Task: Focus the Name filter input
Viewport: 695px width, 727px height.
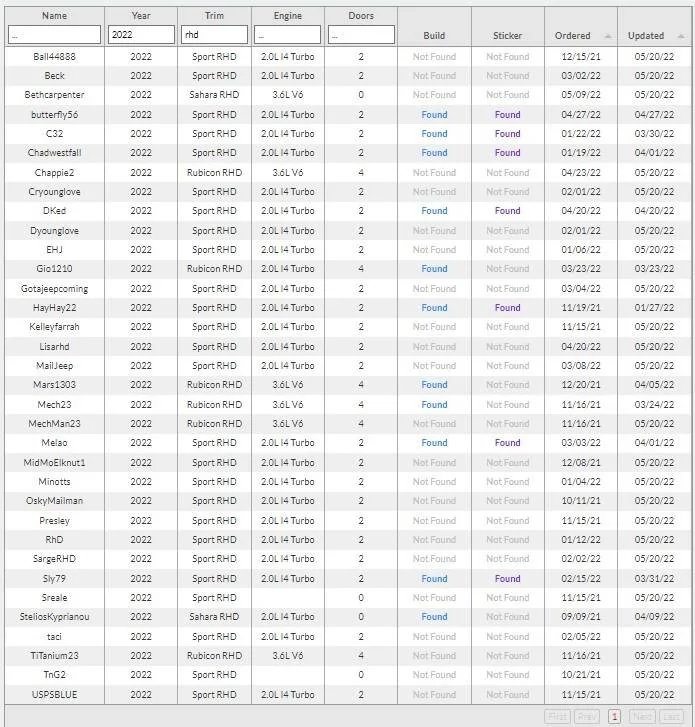Action: coord(54,35)
